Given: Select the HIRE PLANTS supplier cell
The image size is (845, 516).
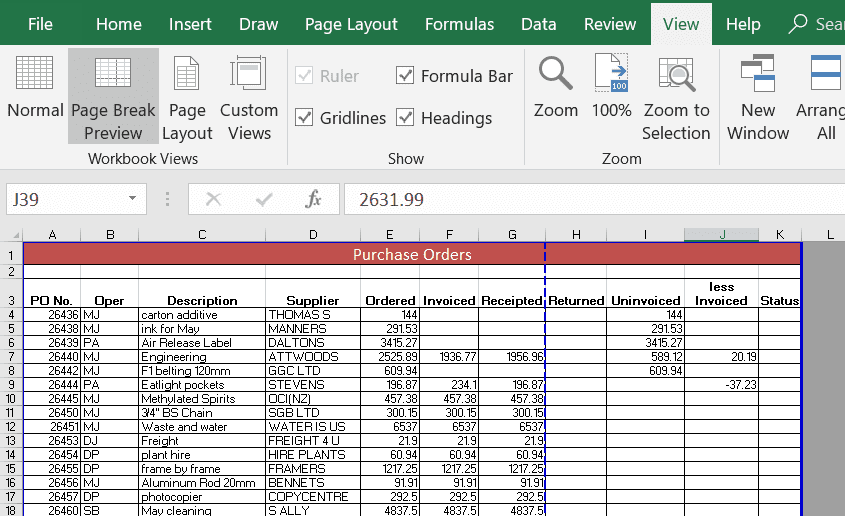Looking at the screenshot, I should pos(313,455).
